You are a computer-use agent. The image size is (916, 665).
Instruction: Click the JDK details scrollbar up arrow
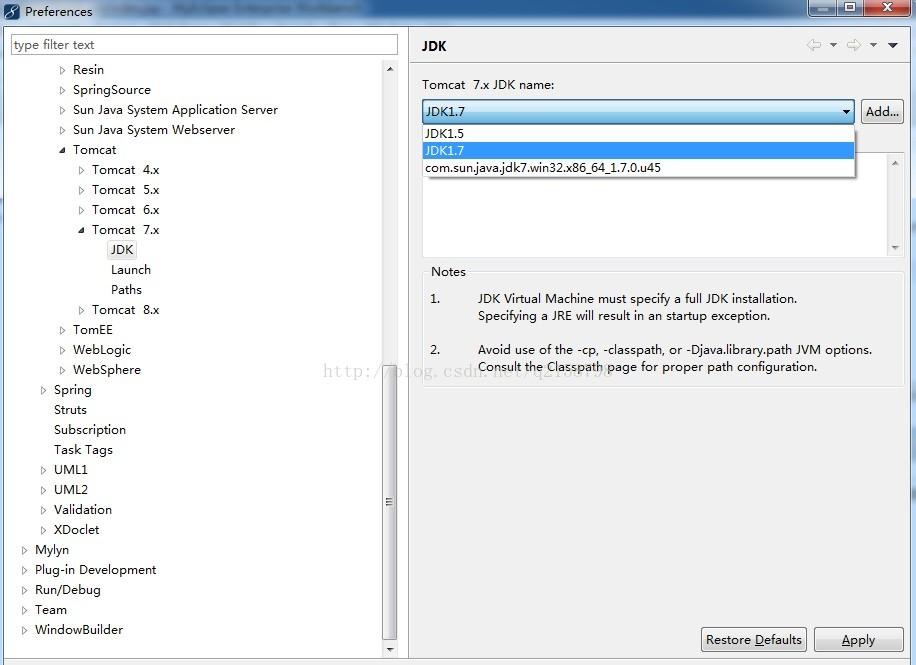pos(895,163)
